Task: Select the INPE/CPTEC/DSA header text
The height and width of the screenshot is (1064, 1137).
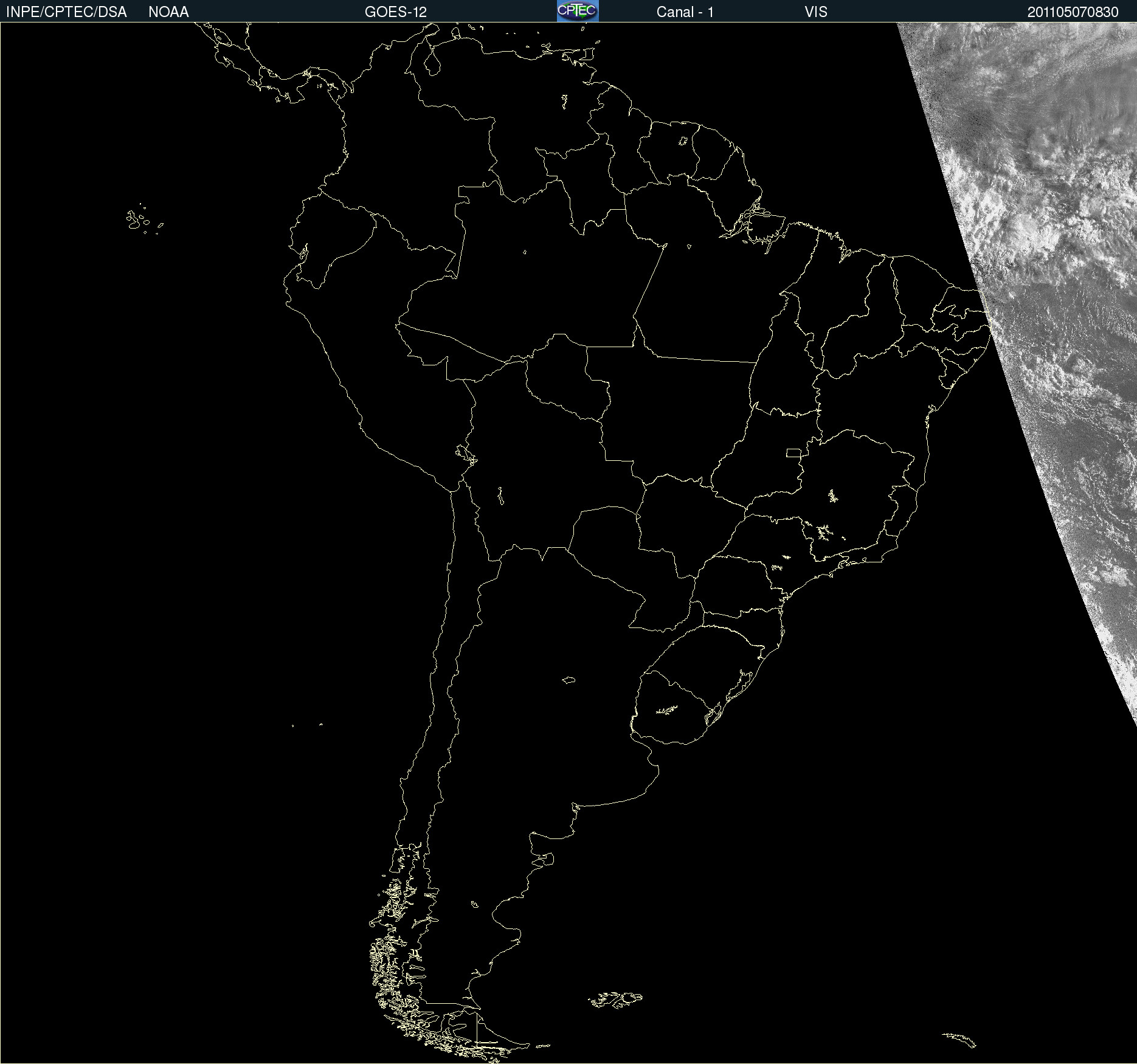Action: point(66,12)
